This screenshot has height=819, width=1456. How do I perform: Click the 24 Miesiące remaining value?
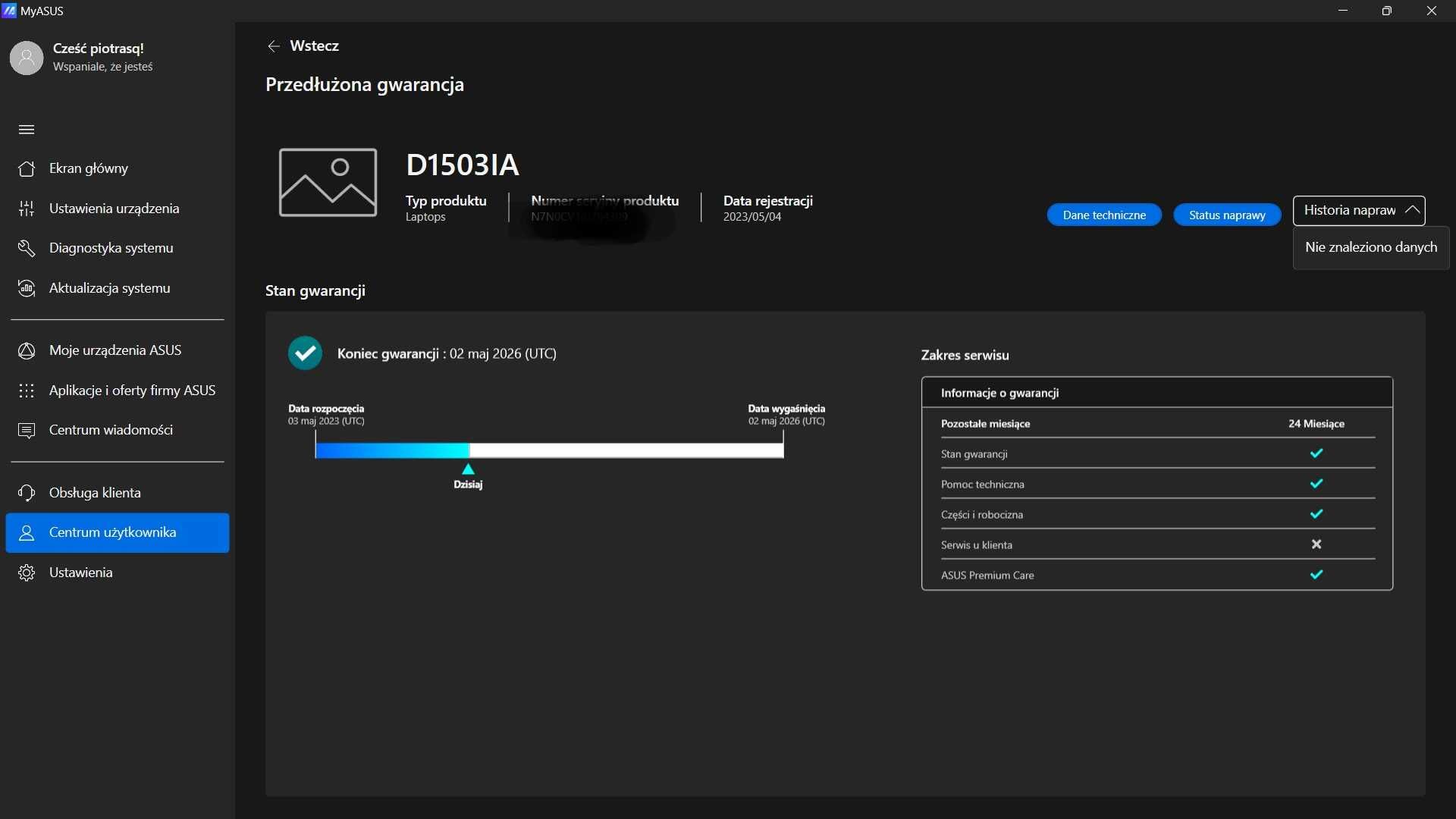(x=1316, y=424)
